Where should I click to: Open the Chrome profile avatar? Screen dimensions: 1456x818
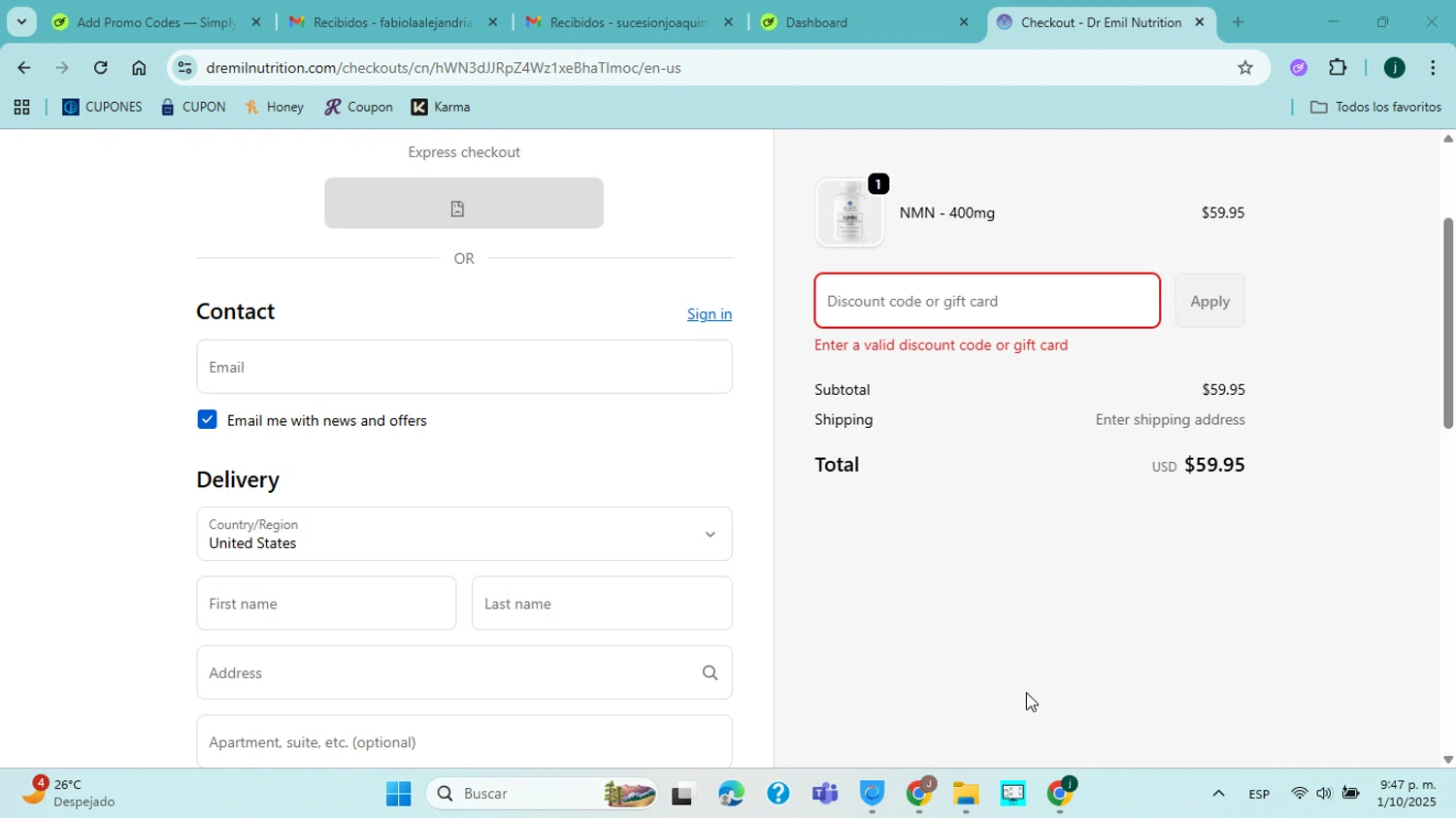[1395, 68]
